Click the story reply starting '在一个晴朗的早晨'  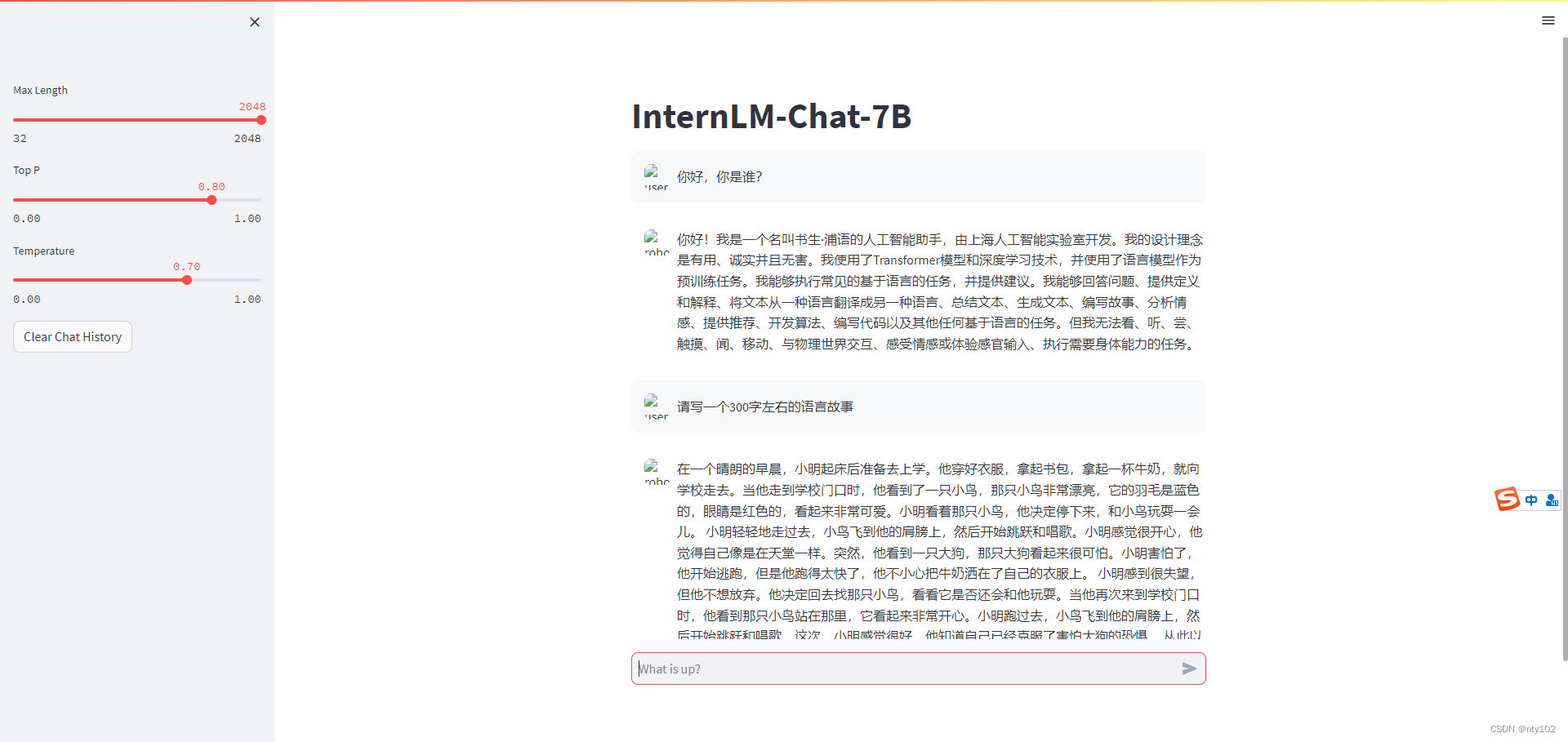point(940,552)
